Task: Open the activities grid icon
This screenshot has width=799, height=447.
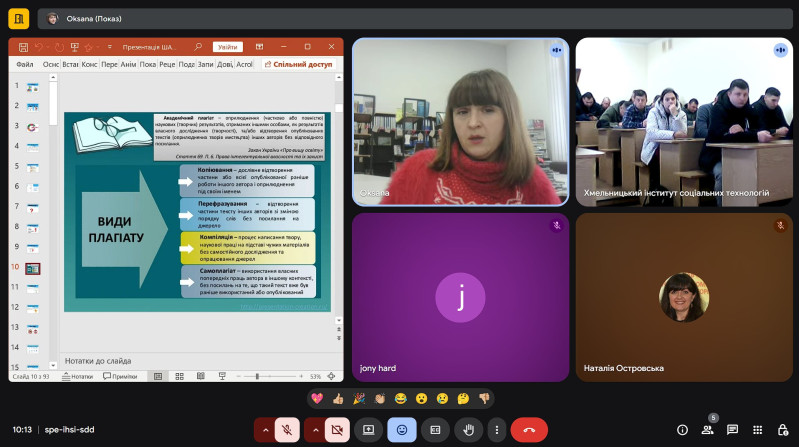Action: click(757, 429)
